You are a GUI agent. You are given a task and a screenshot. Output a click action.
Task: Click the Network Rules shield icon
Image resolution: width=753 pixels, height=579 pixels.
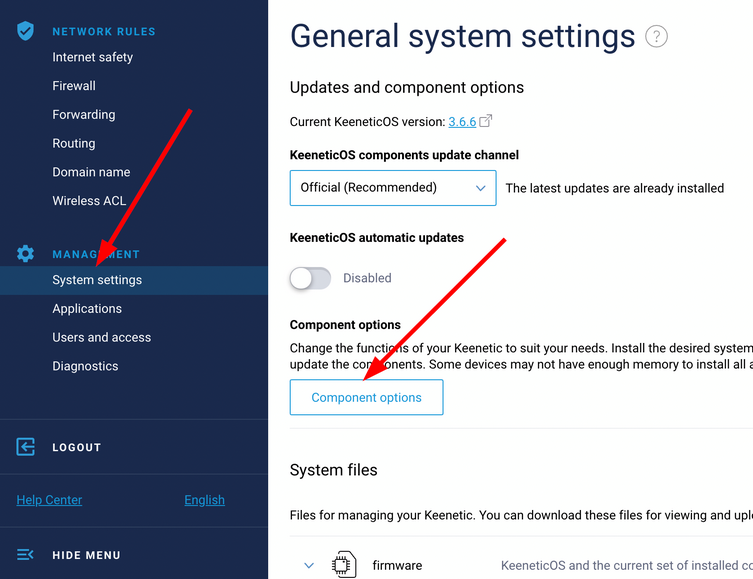pos(26,31)
